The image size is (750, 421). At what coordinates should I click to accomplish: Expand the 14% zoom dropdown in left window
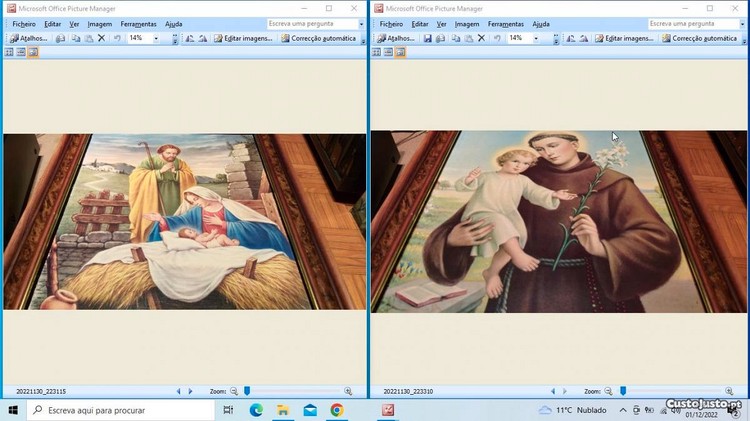pos(156,39)
